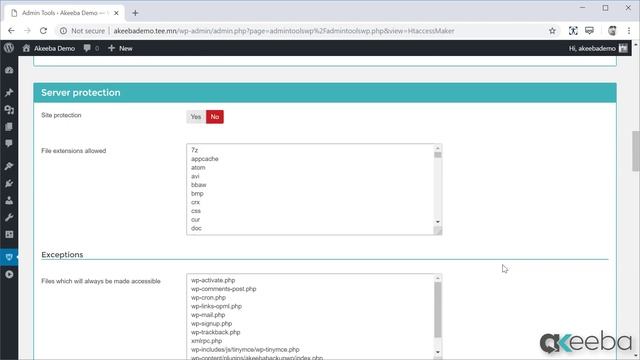Viewport: 640px width, 360px height.
Task: Go back with the browser back arrow
Action: click(x=11, y=31)
